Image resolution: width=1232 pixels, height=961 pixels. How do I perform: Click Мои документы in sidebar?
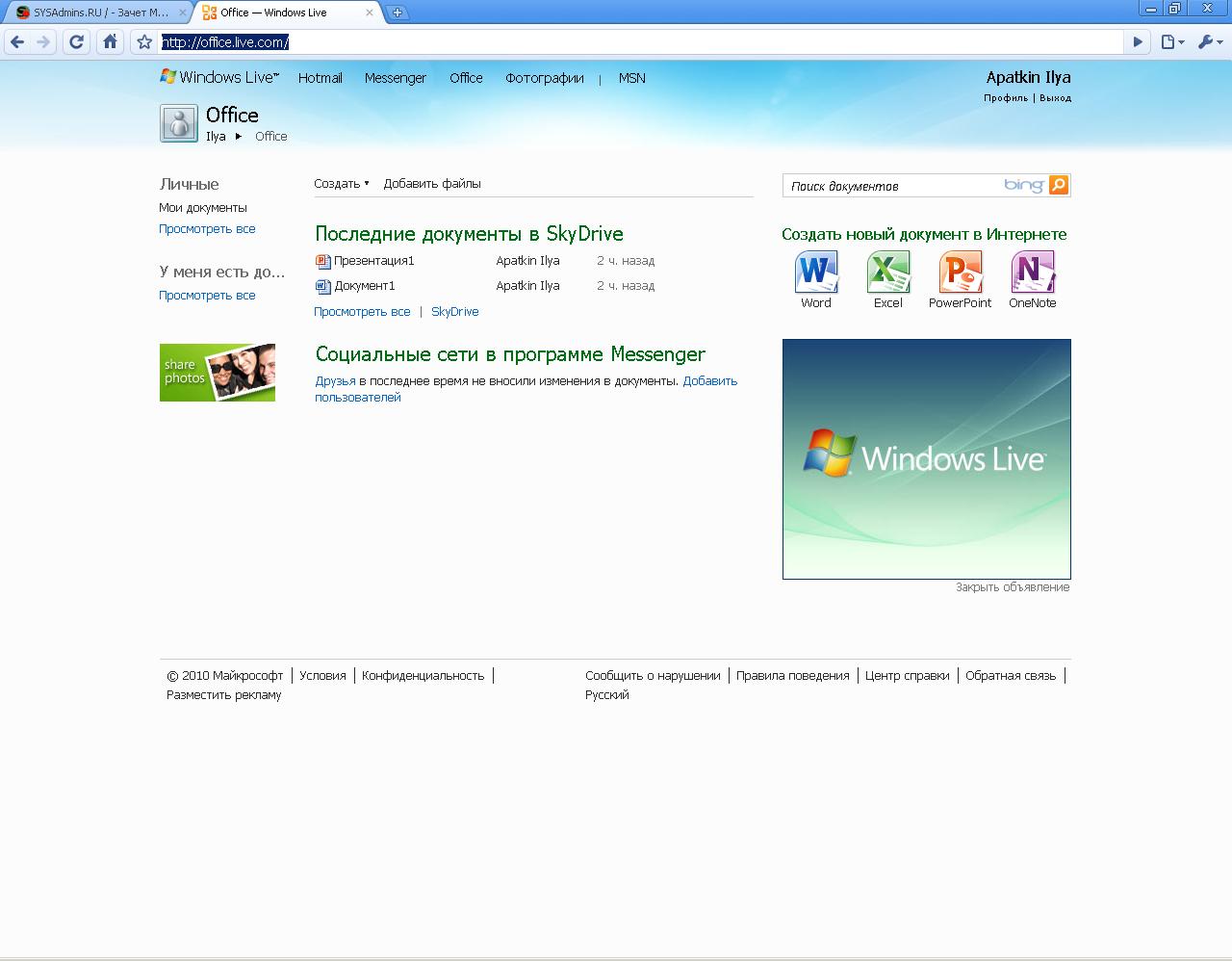click(203, 208)
